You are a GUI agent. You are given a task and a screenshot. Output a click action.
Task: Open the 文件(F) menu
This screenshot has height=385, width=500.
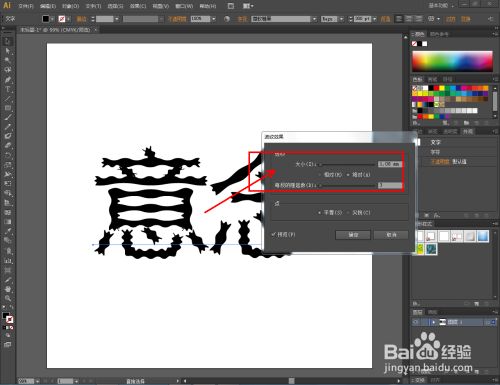26,6
